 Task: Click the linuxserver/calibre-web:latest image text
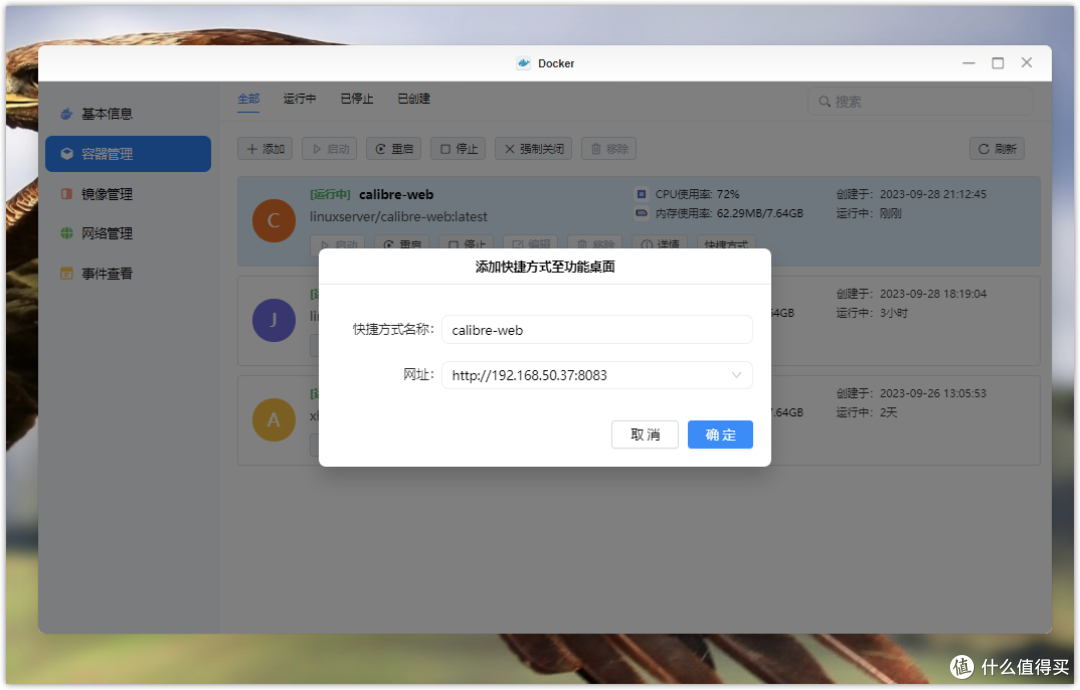398,216
